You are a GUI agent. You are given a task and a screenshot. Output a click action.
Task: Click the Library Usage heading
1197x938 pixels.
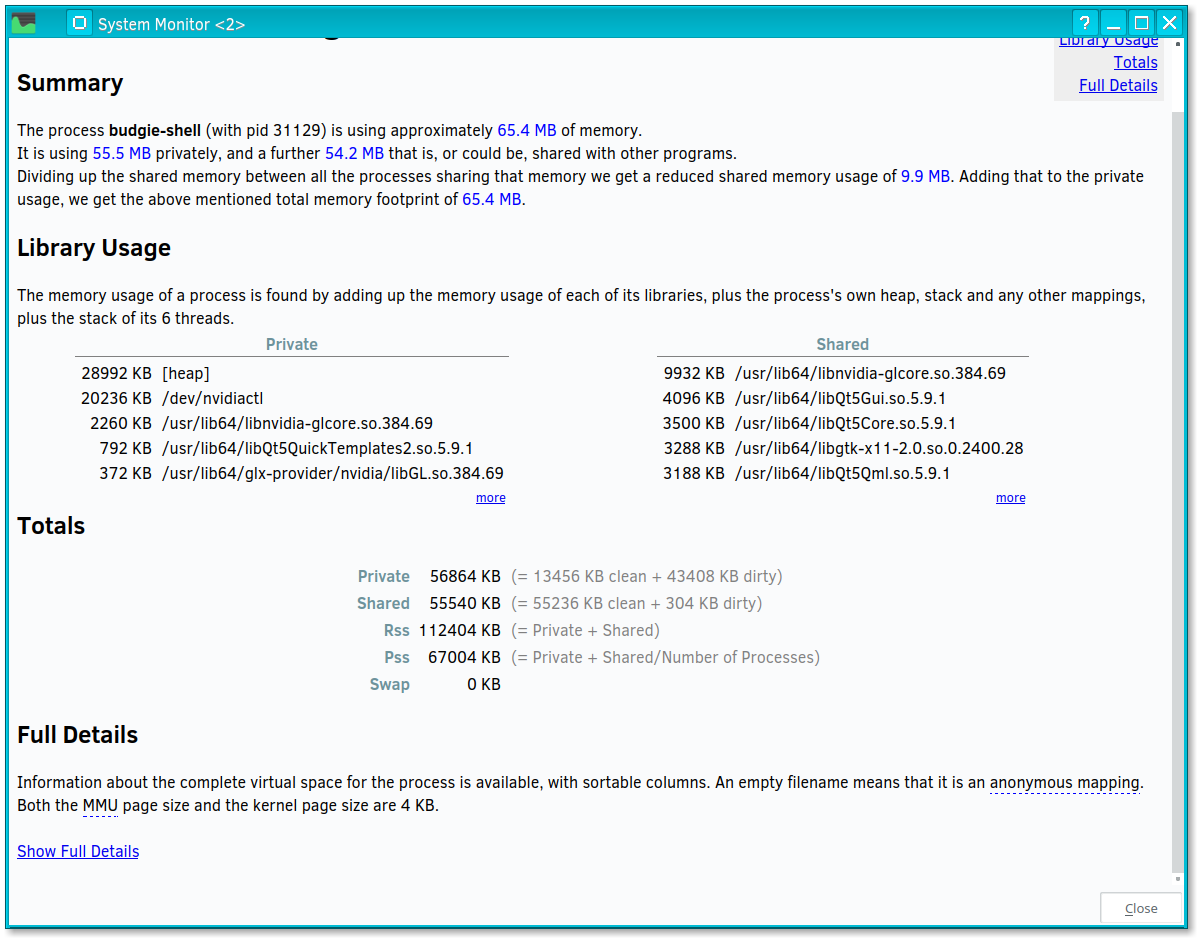(94, 248)
